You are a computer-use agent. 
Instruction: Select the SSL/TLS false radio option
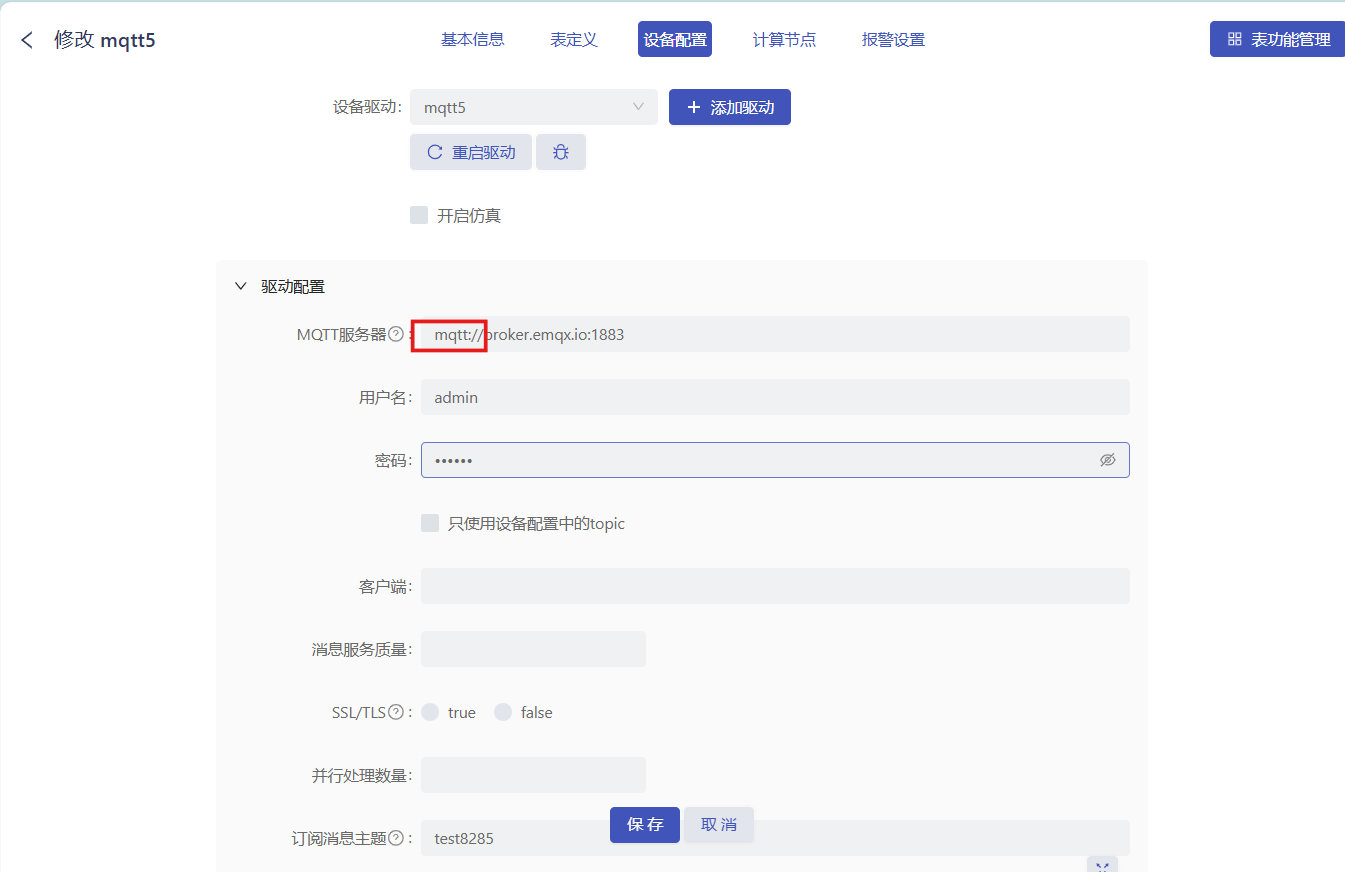click(x=503, y=712)
